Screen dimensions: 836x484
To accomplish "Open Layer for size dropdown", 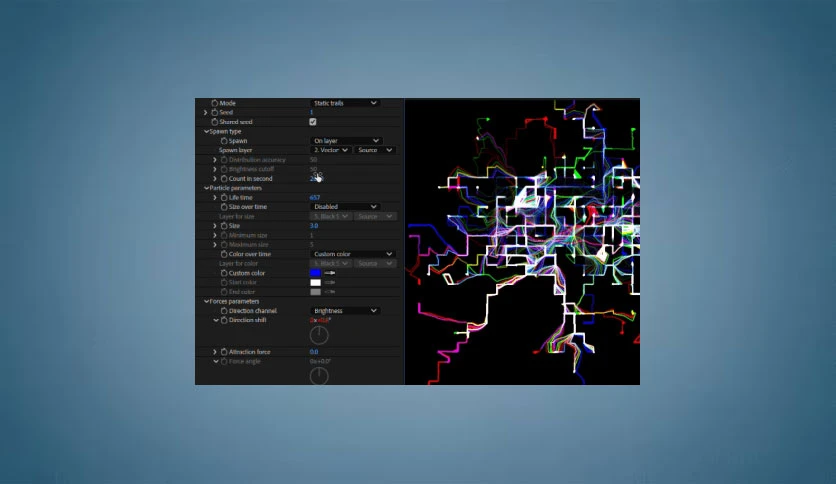I will click(x=330, y=216).
